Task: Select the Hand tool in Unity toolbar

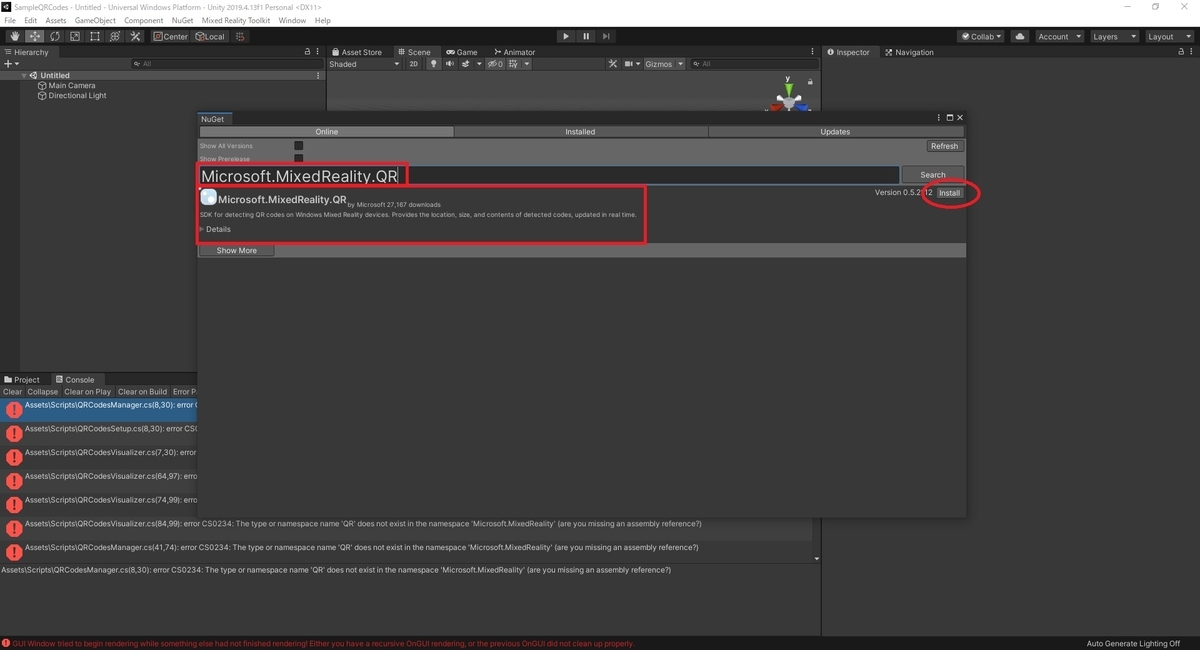Action: click(x=15, y=36)
